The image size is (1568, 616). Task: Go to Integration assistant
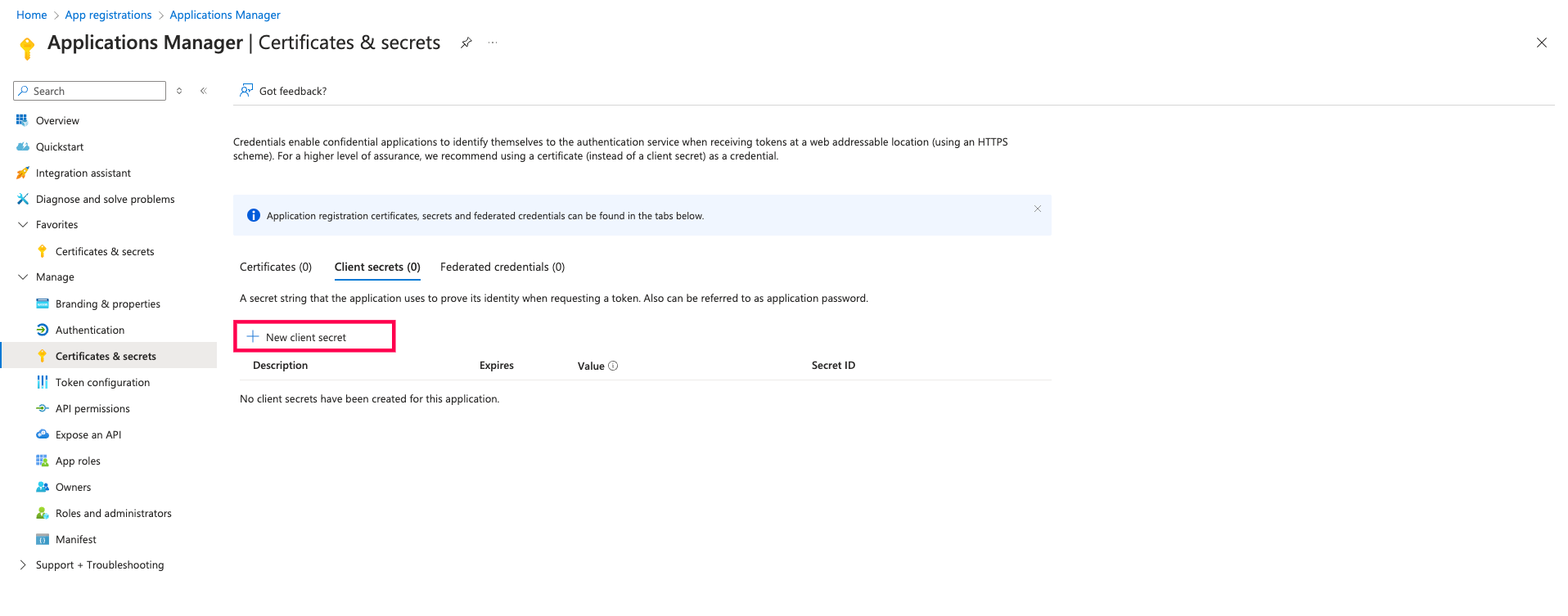[x=83, y=173]
